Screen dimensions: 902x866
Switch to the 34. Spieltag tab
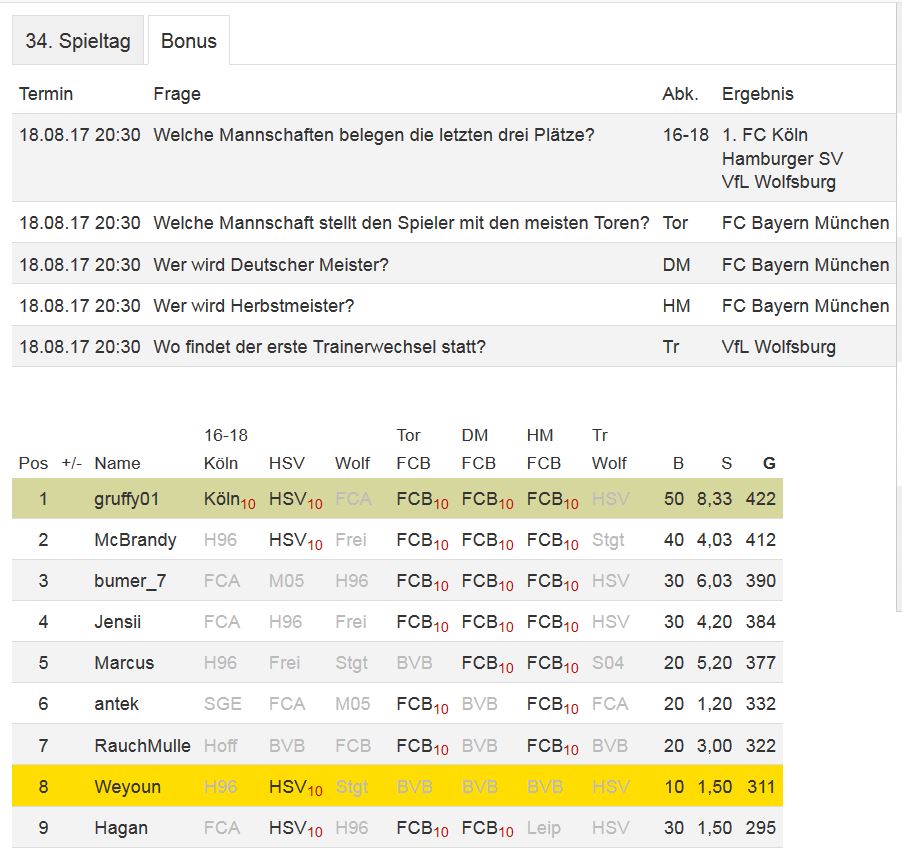[78, 41]
